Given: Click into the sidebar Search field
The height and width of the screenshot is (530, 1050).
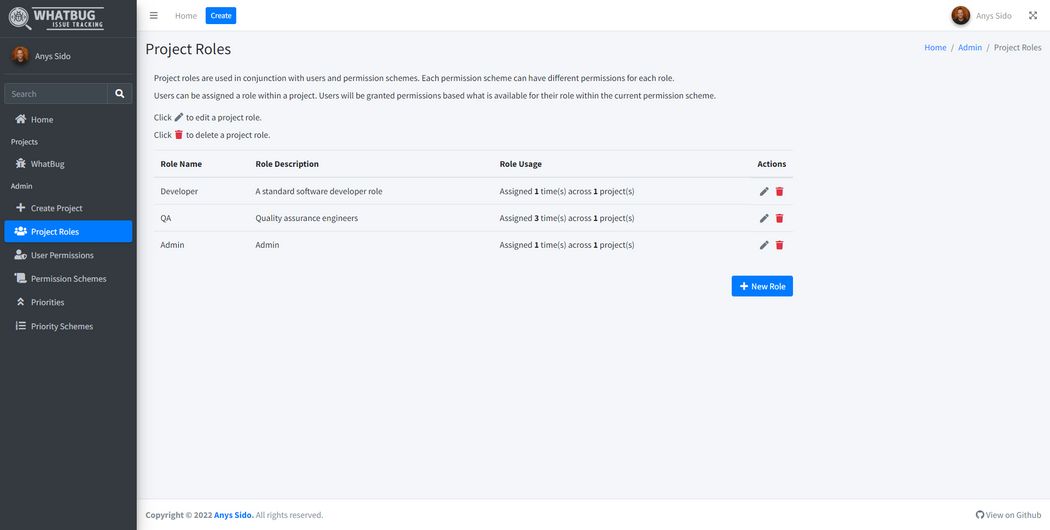Looking at the screenshot, I should pyautogui.click(x=56, y=94).
